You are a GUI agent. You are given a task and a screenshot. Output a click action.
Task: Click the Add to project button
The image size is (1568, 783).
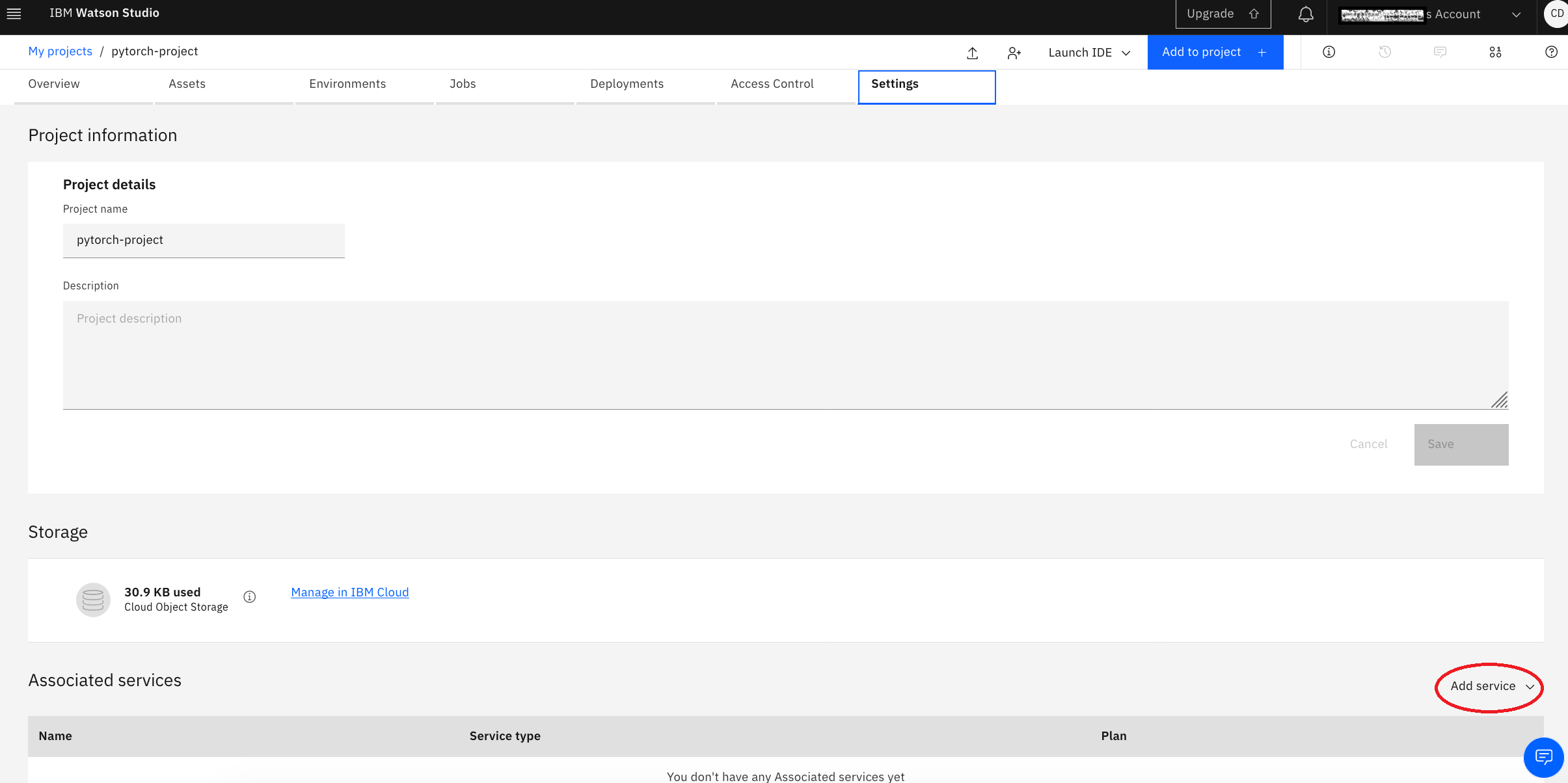1214,52
